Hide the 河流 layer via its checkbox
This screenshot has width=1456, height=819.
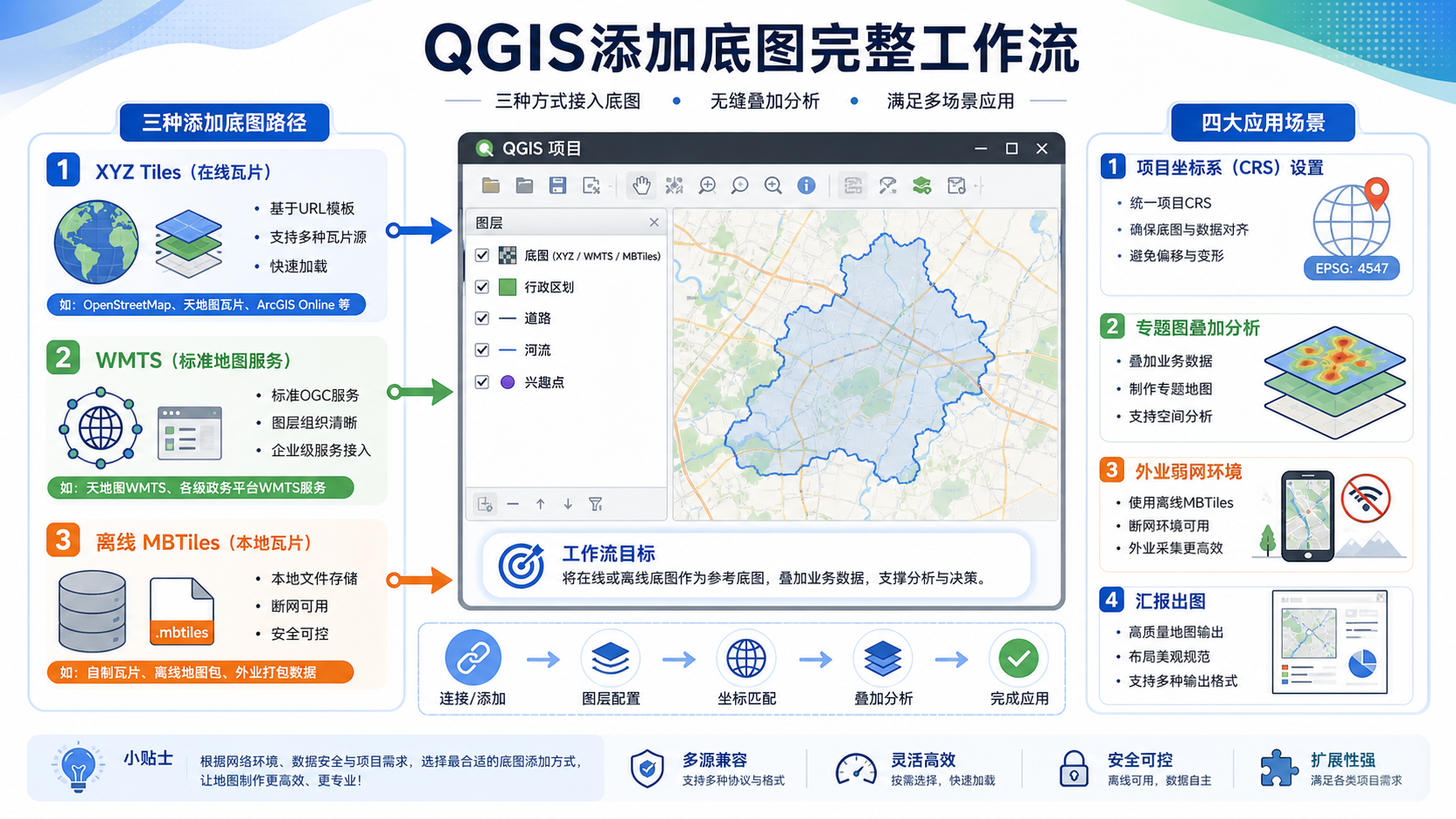coord(482,350)
